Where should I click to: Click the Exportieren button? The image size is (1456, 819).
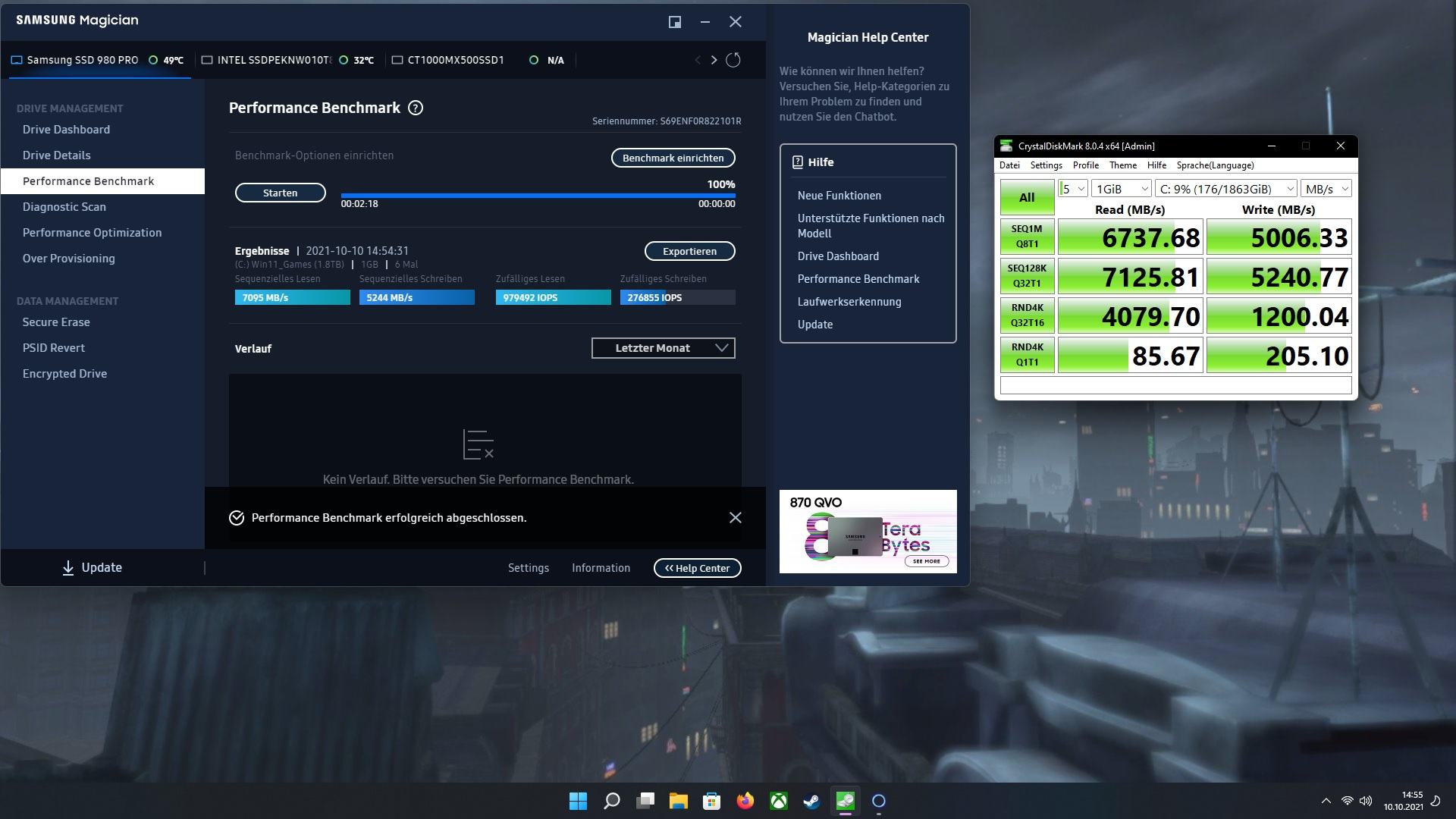(x=690, y=251)
